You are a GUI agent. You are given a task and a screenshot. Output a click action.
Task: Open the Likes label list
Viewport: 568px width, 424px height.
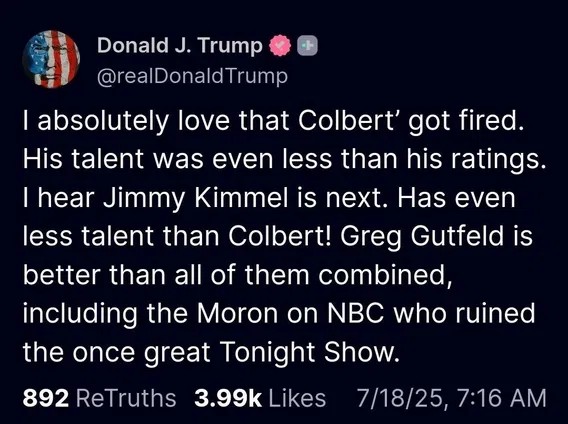pos(297,398)
